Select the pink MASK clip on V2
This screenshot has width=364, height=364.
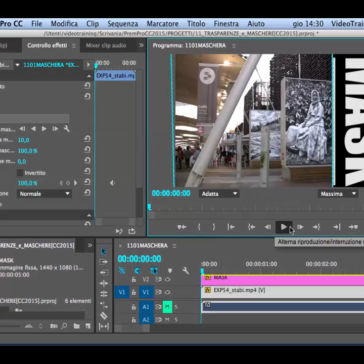(283, 280)
